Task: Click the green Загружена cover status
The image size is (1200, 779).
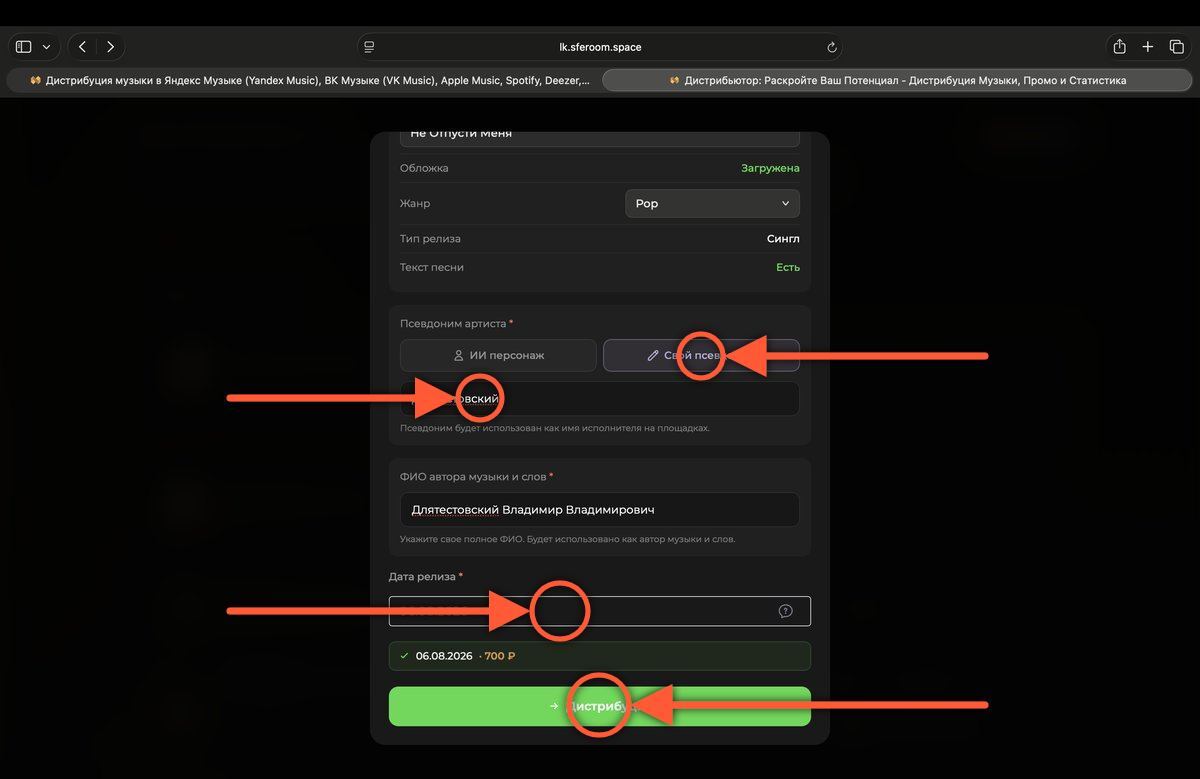Action: (770, 168)
